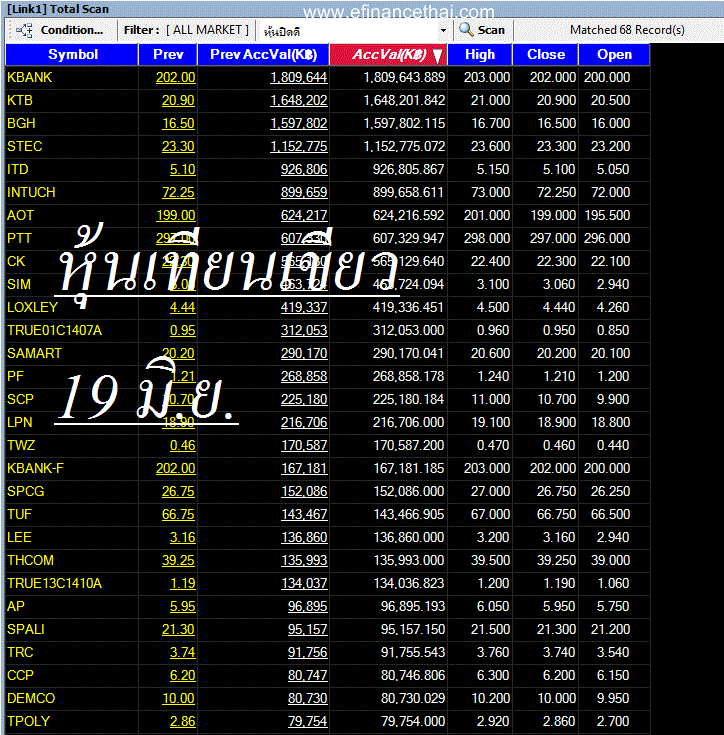Screen dimensions: 724x735
Task: Click PTT High value 298.000
Action: click(x=486, y=238)
